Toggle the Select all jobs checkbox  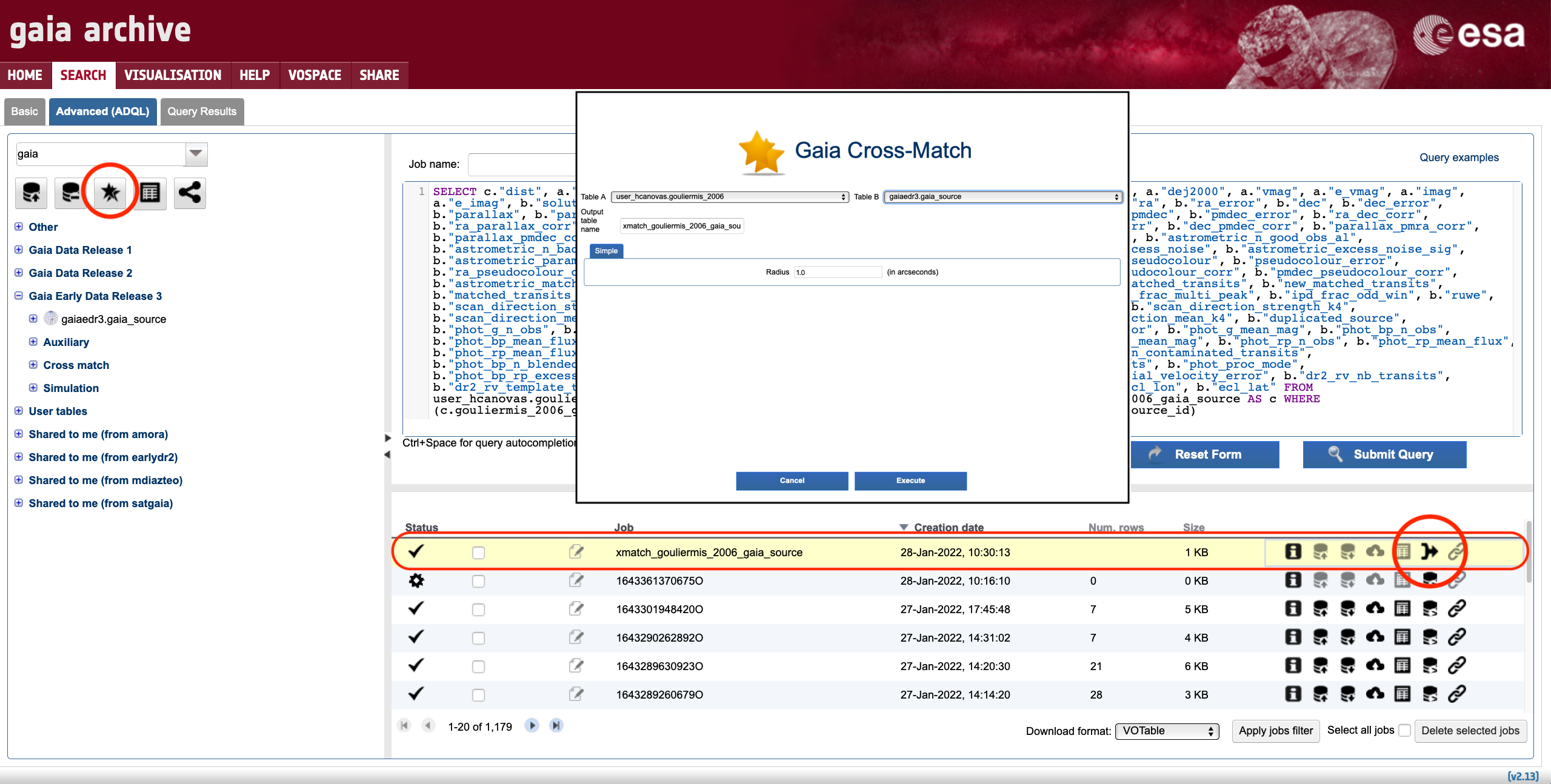coord(1404,731)
